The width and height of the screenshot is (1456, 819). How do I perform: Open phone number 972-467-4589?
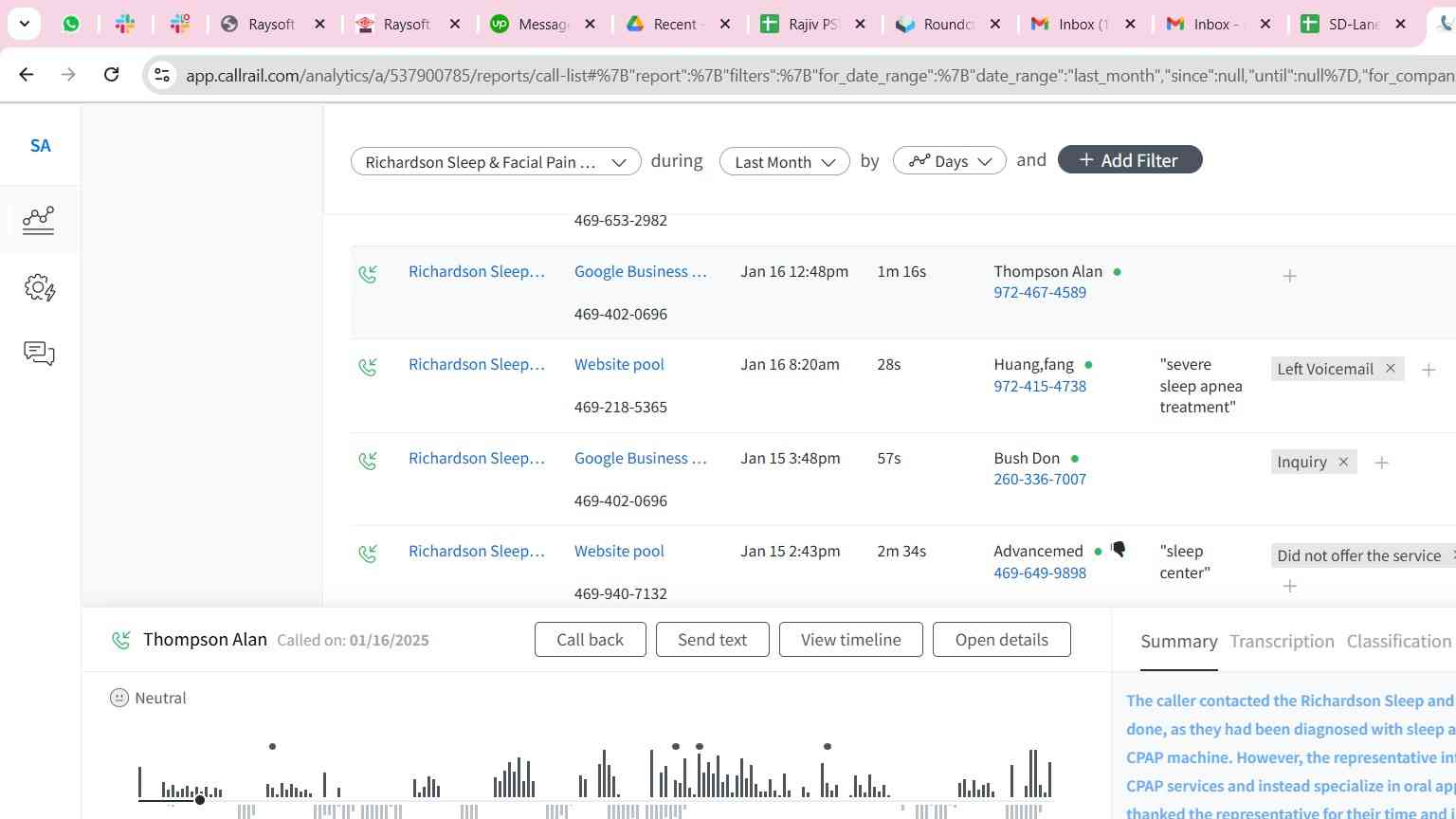pos(1040,293)
